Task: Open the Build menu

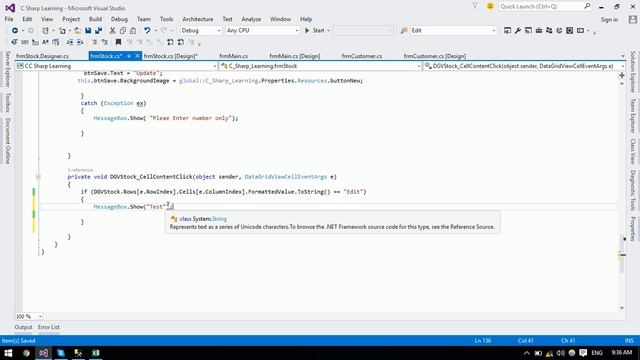Action: [x=95, y=19]
